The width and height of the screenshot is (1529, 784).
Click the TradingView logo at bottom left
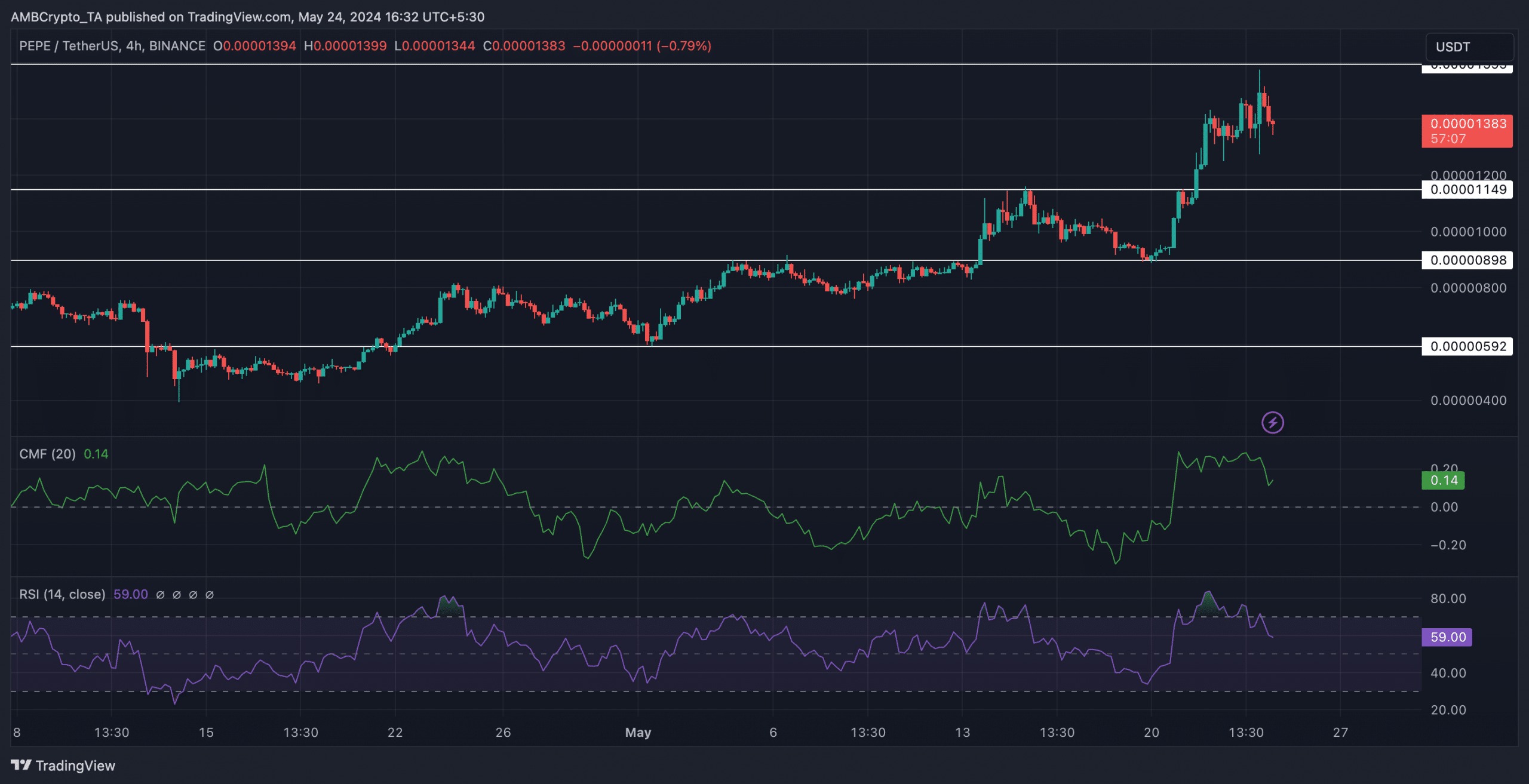[x=63, y=765]
